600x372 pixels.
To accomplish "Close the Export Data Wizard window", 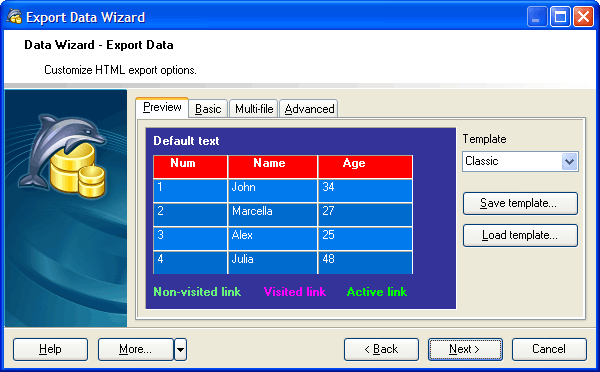I will click(x=583, y=17).
